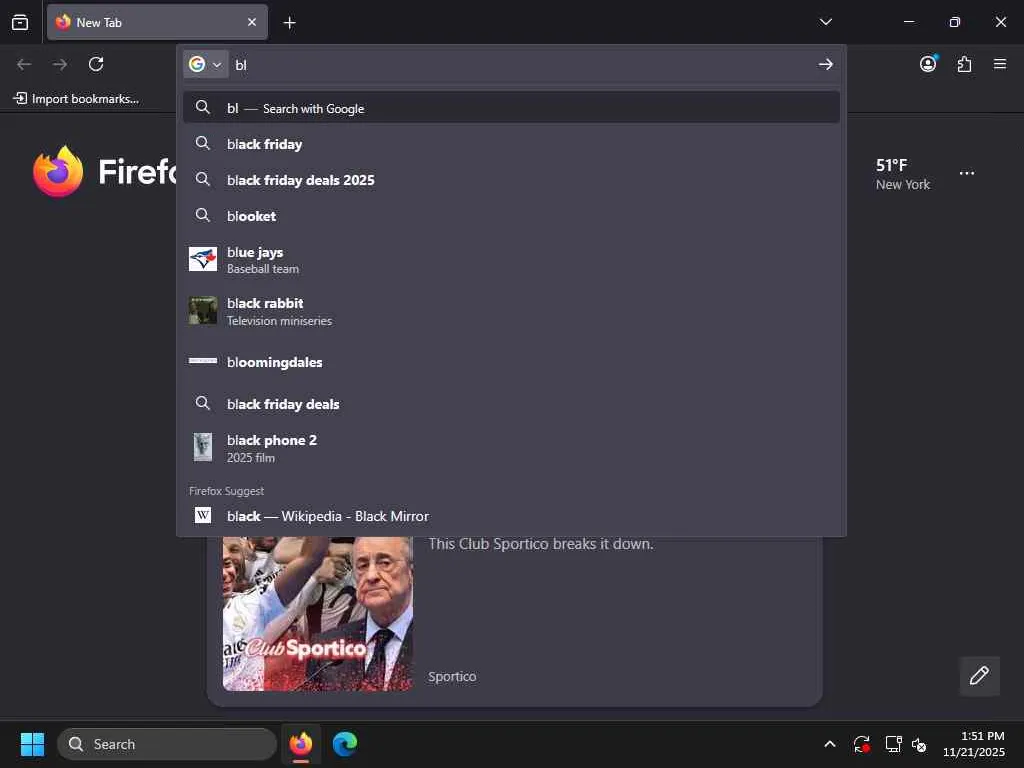The width and height of the screenshot is (1024, 768).
Task: Click the 'This Club Sportico breaks it down' text
Action: coord(541,543)
